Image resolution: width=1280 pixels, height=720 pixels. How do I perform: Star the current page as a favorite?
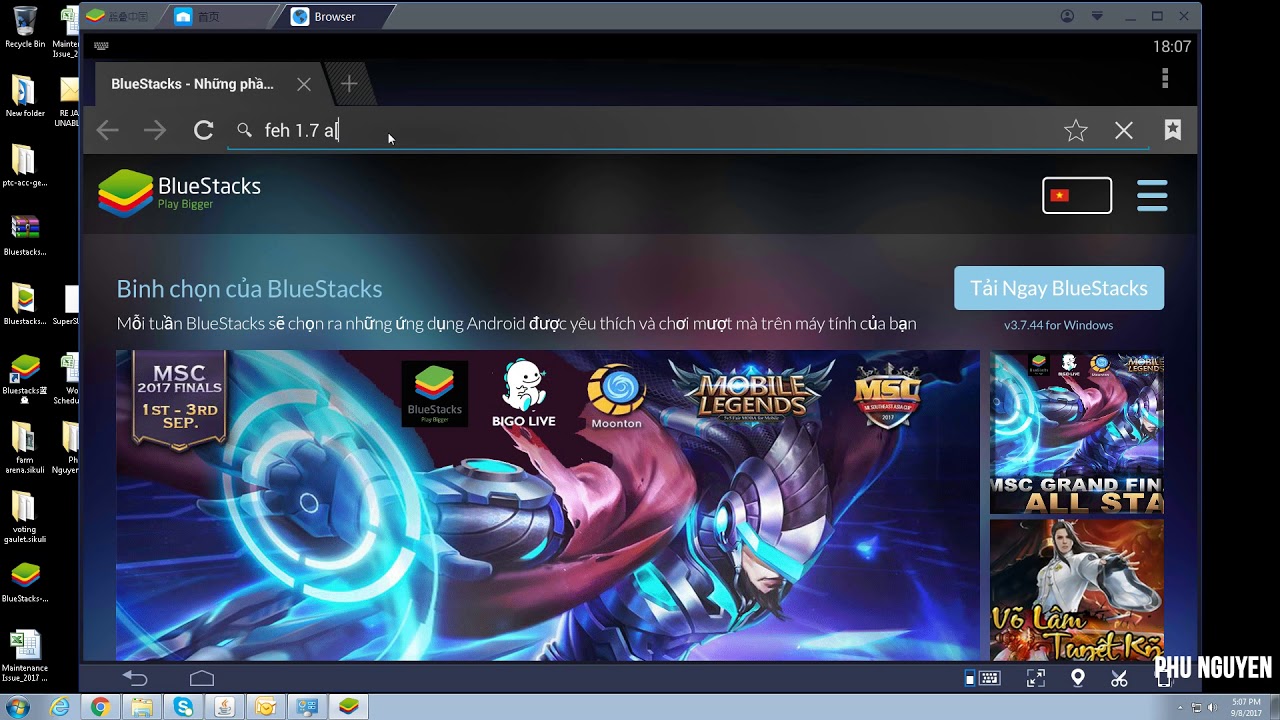[1076, 131]
